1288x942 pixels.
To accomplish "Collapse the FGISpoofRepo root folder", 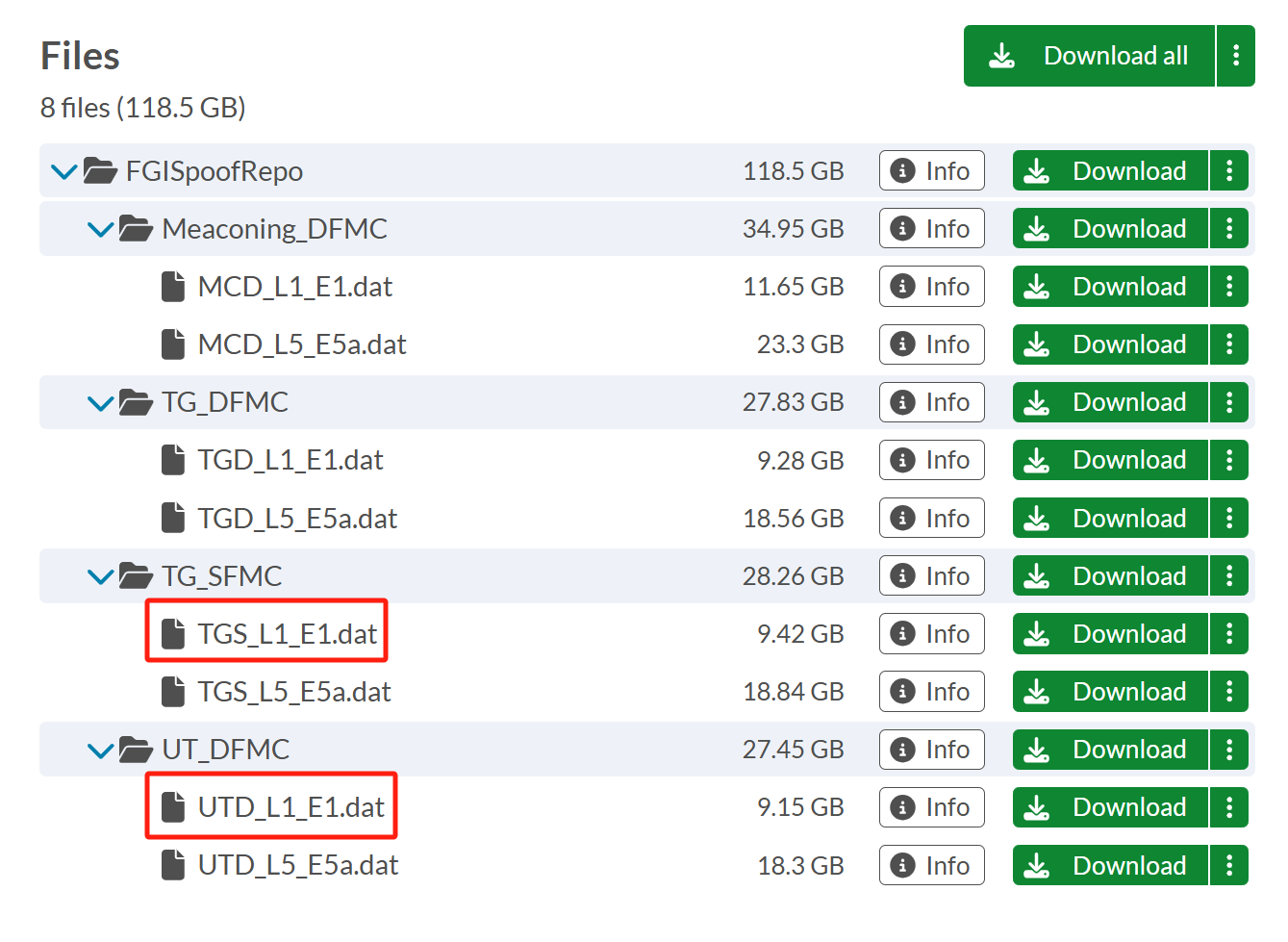I will 63,172.
